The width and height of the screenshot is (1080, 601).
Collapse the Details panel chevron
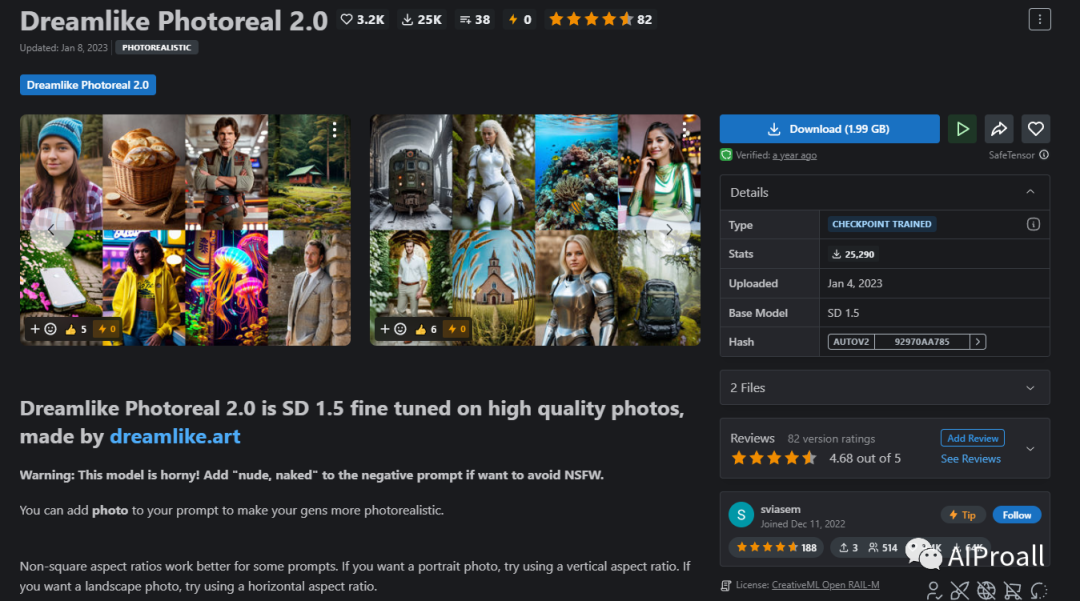[x=1030, y=192]
